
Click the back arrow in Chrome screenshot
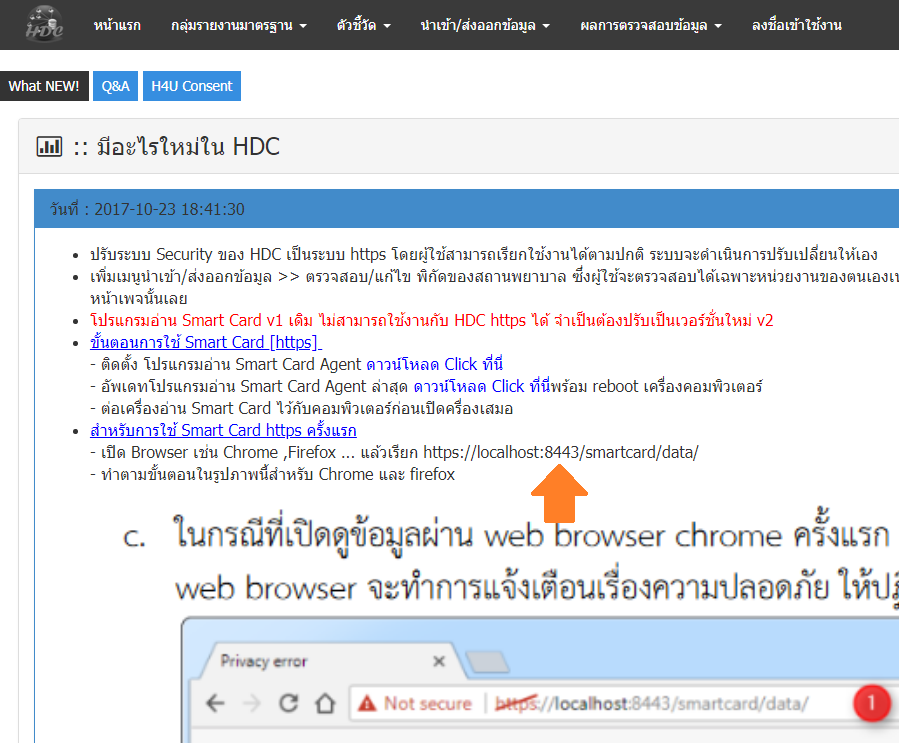(215, 703)
